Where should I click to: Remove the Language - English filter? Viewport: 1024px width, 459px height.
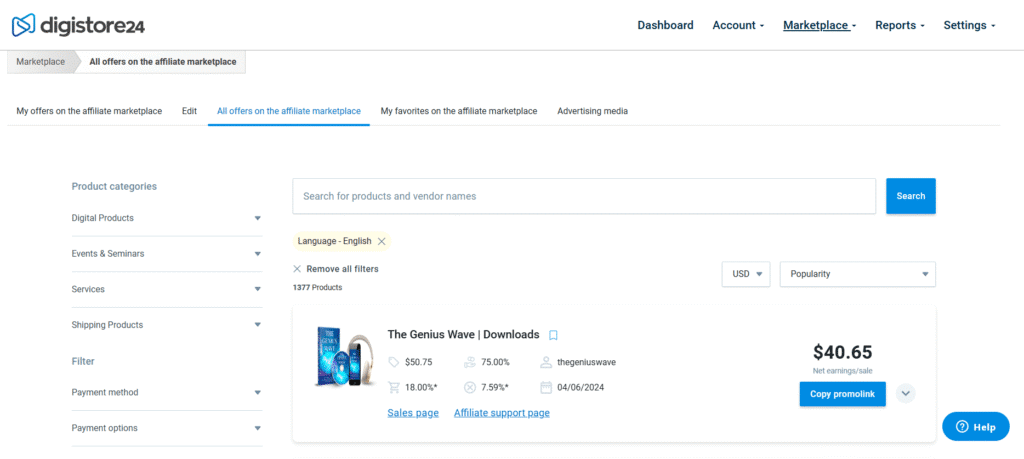click(381, 242)
